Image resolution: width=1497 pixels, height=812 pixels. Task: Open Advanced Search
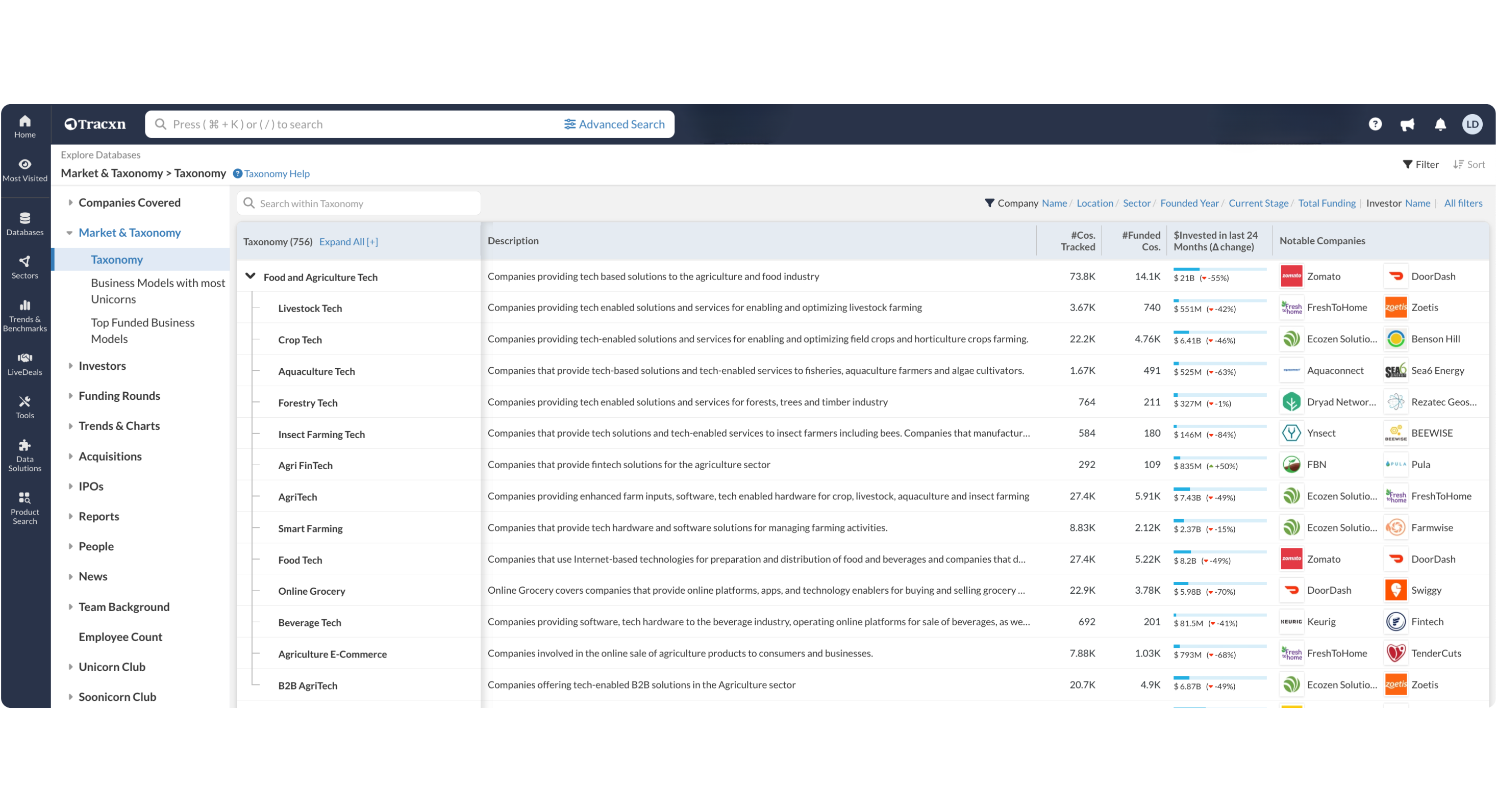click(x=614, y=124)
